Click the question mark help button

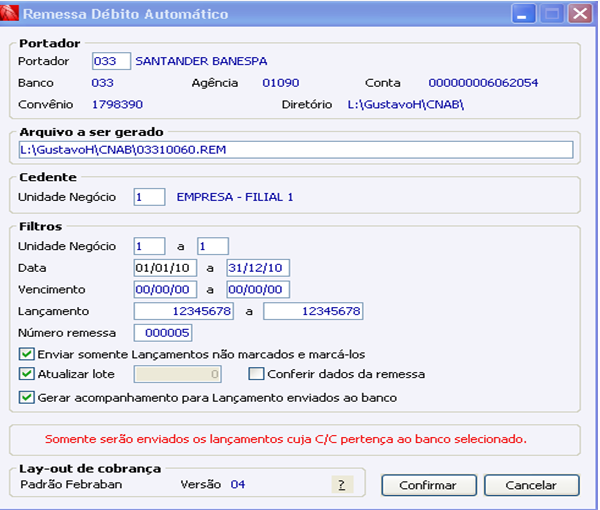tap(342, 485)
